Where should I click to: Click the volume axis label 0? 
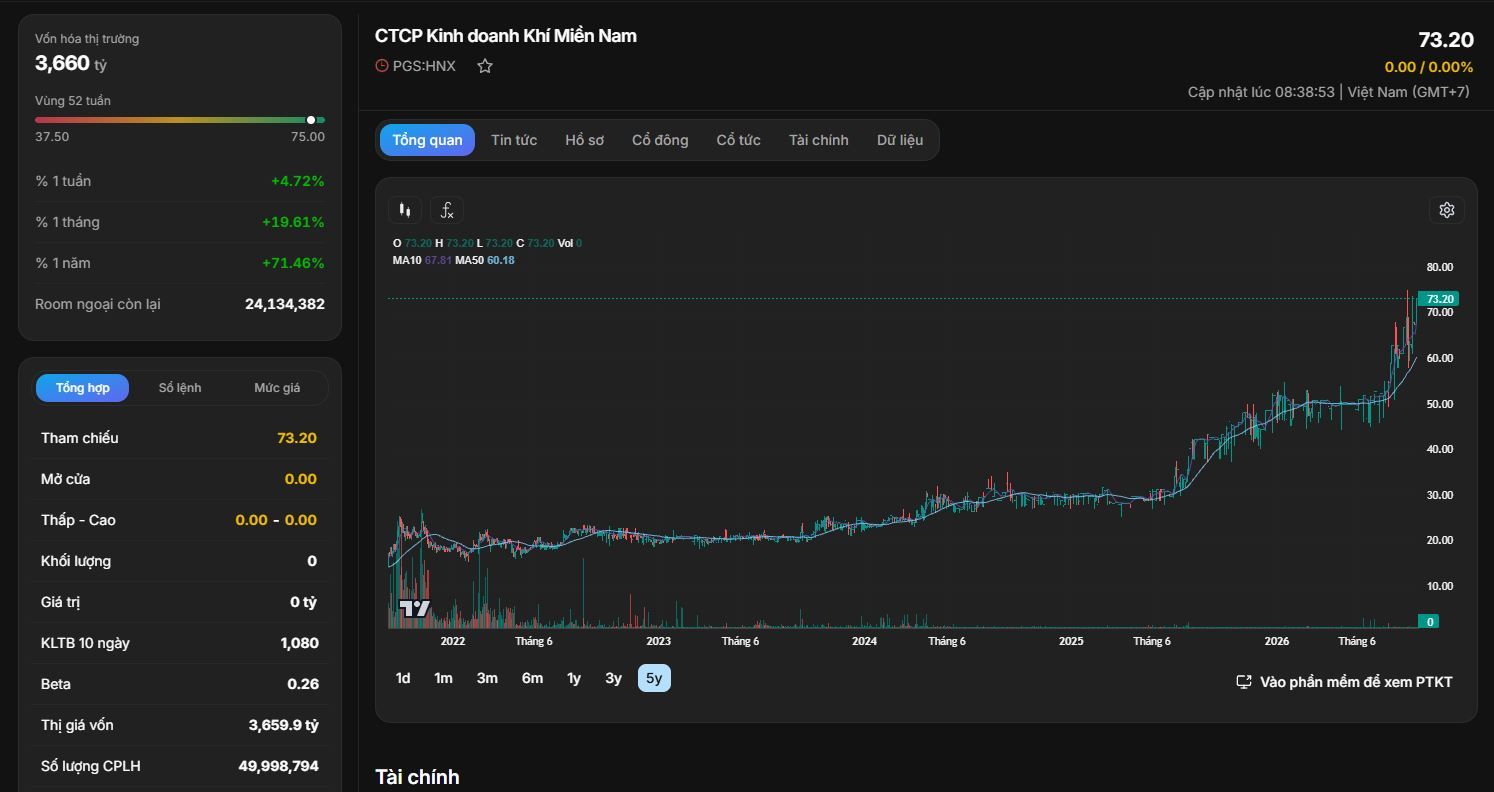(1430, 622)
